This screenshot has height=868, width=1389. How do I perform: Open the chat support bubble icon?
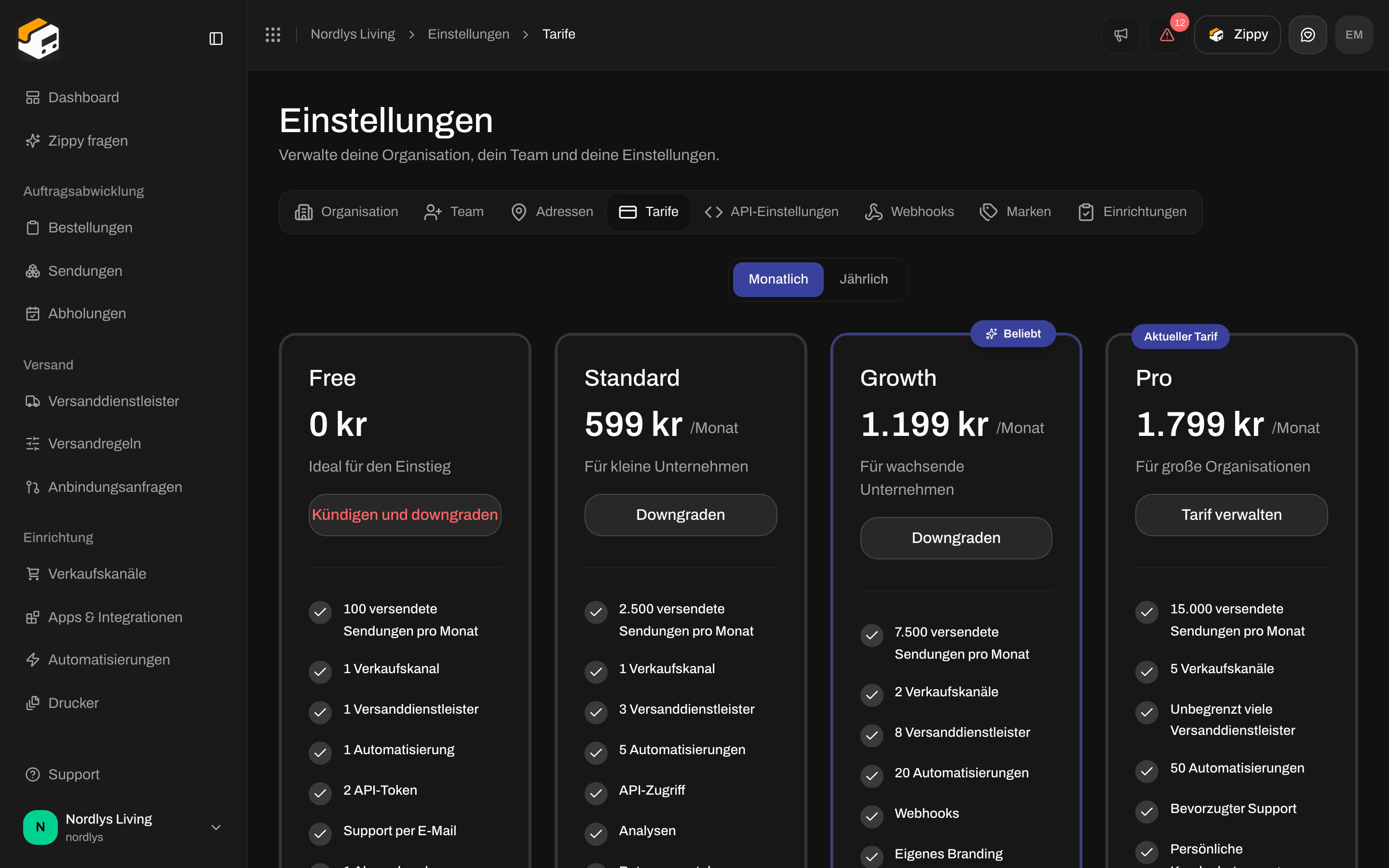click(x=1307, y=34)
